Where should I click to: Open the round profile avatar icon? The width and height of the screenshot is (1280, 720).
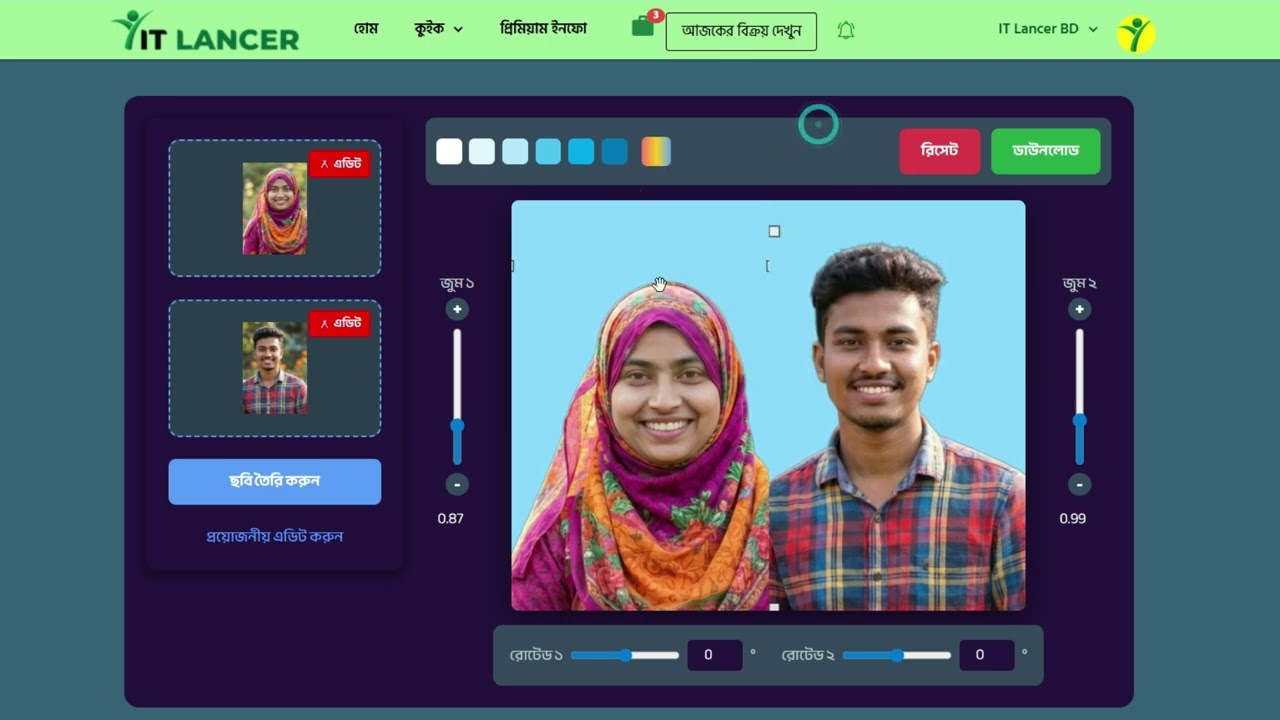pos(1136,34)
